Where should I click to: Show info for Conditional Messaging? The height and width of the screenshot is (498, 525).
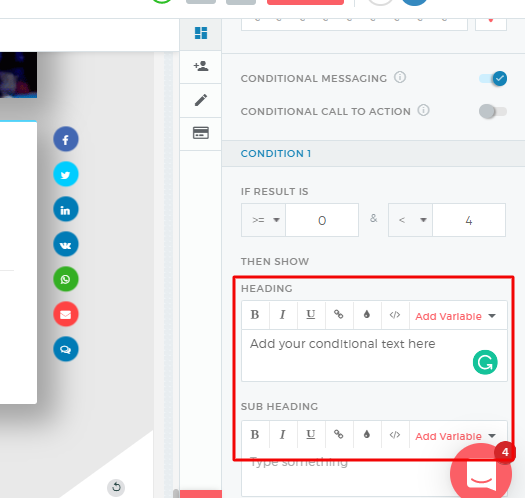tap(400, 77)
